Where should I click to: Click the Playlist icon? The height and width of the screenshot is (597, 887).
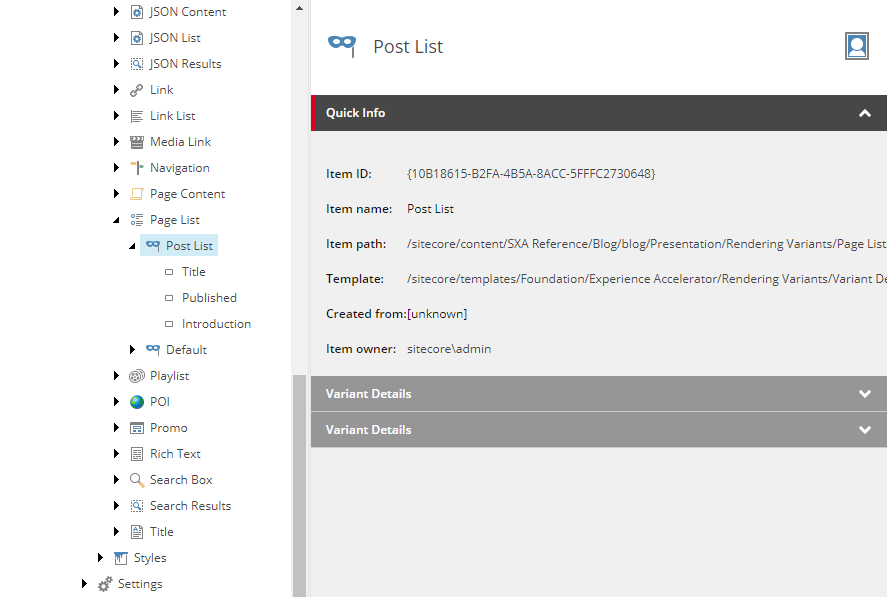tap(137, 376)
